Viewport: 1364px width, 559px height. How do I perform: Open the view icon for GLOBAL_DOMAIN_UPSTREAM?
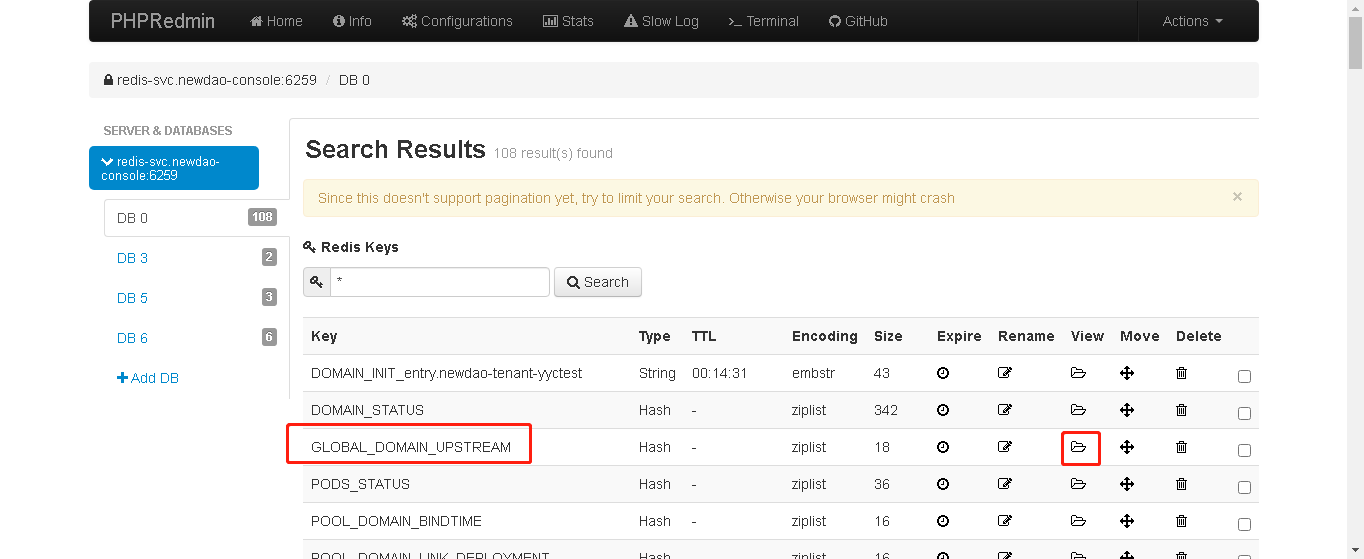coord(1078,447)
